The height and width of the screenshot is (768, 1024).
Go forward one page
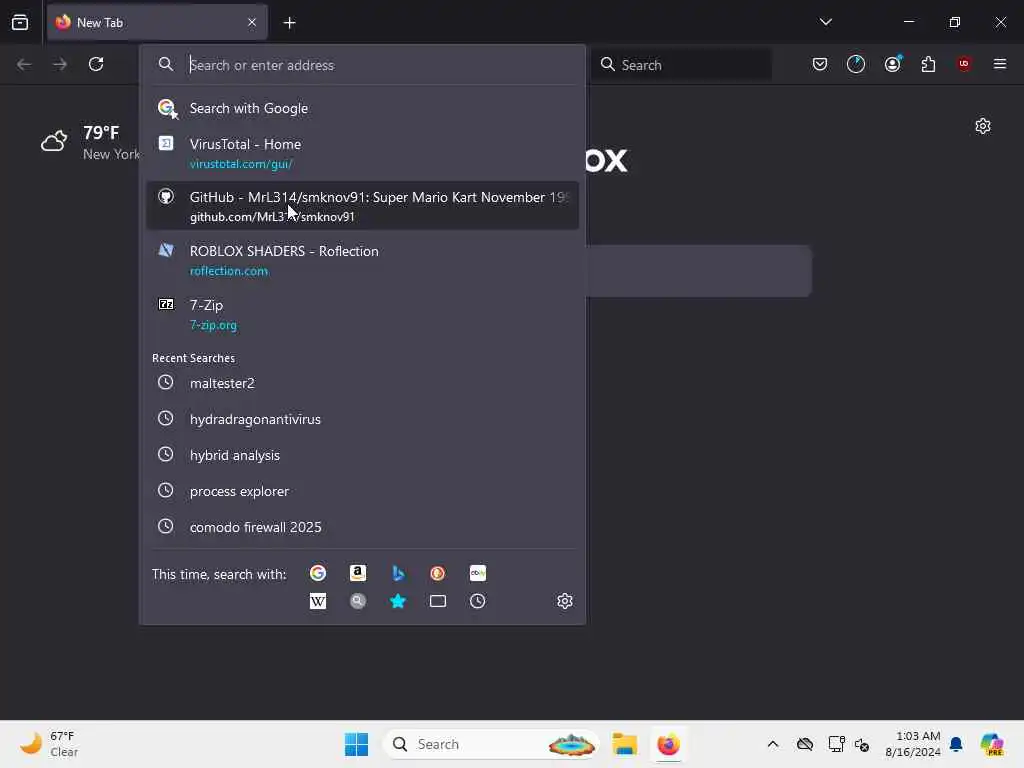tap(60, 64)
